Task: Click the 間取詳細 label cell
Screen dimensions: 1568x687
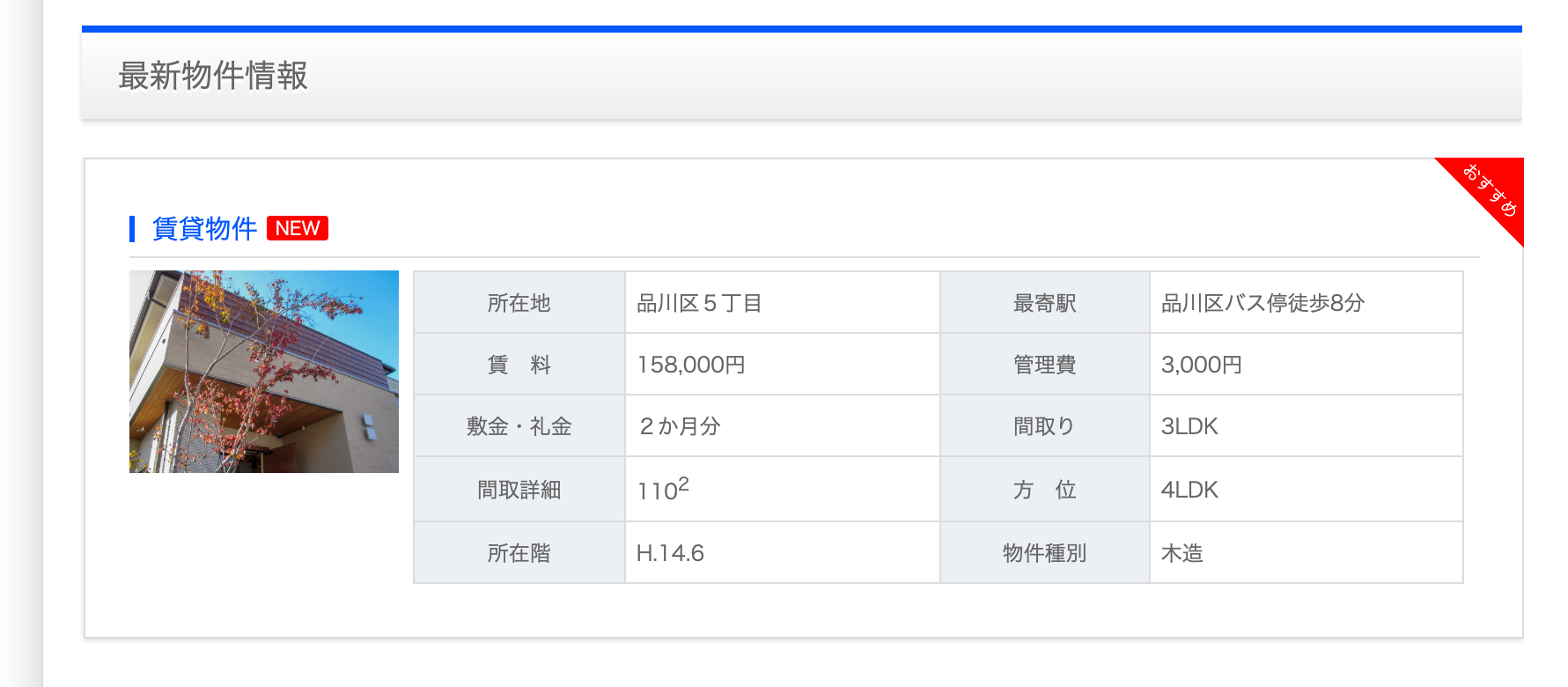Action: click(519, 490)
